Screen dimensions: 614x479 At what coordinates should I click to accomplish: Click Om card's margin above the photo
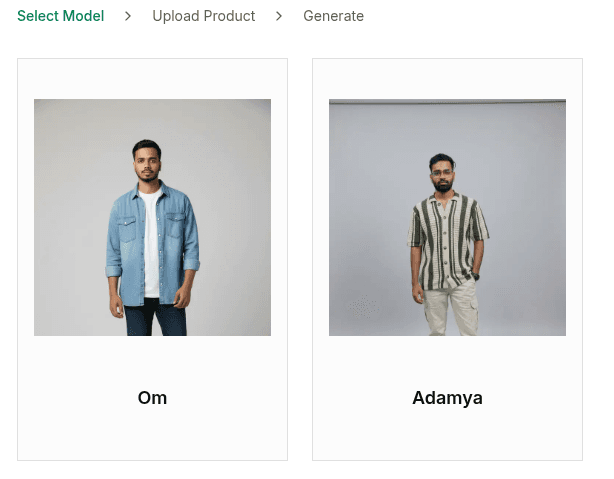pyautogui.click(x=152, y=78)
